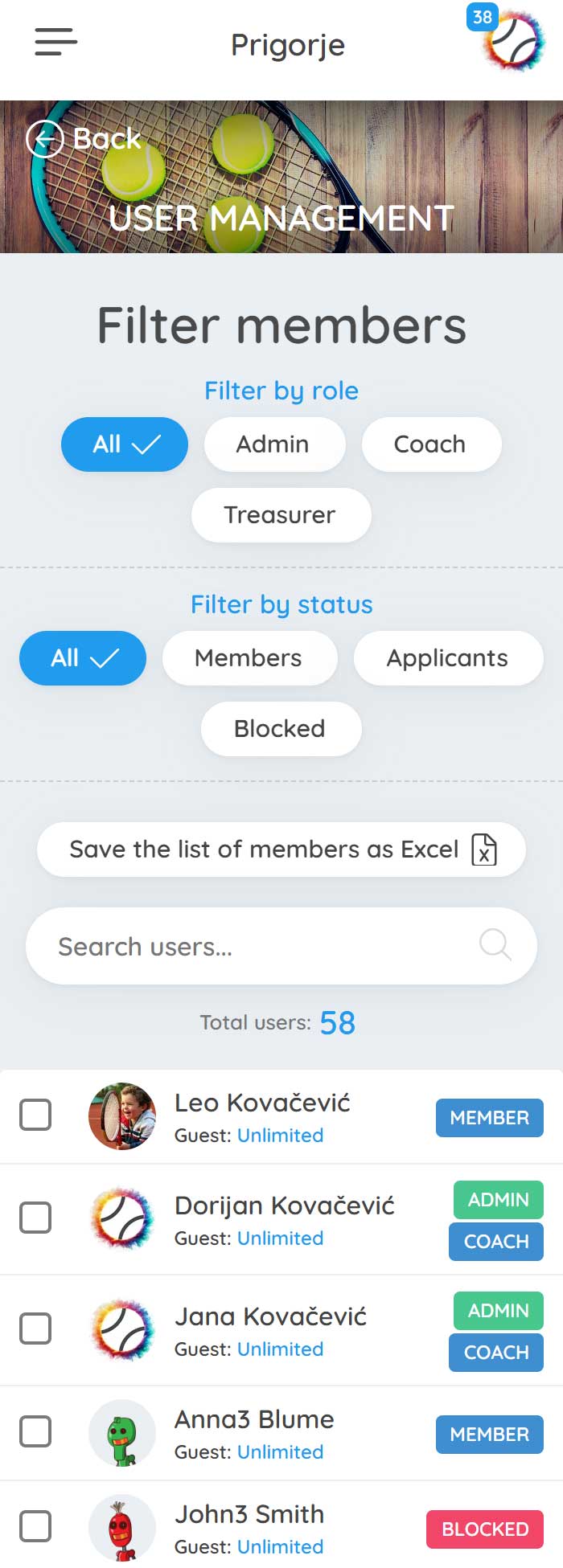Filter status by Applicants
The width and height of the screenshot is (563, 1568).
coord(448,658)
